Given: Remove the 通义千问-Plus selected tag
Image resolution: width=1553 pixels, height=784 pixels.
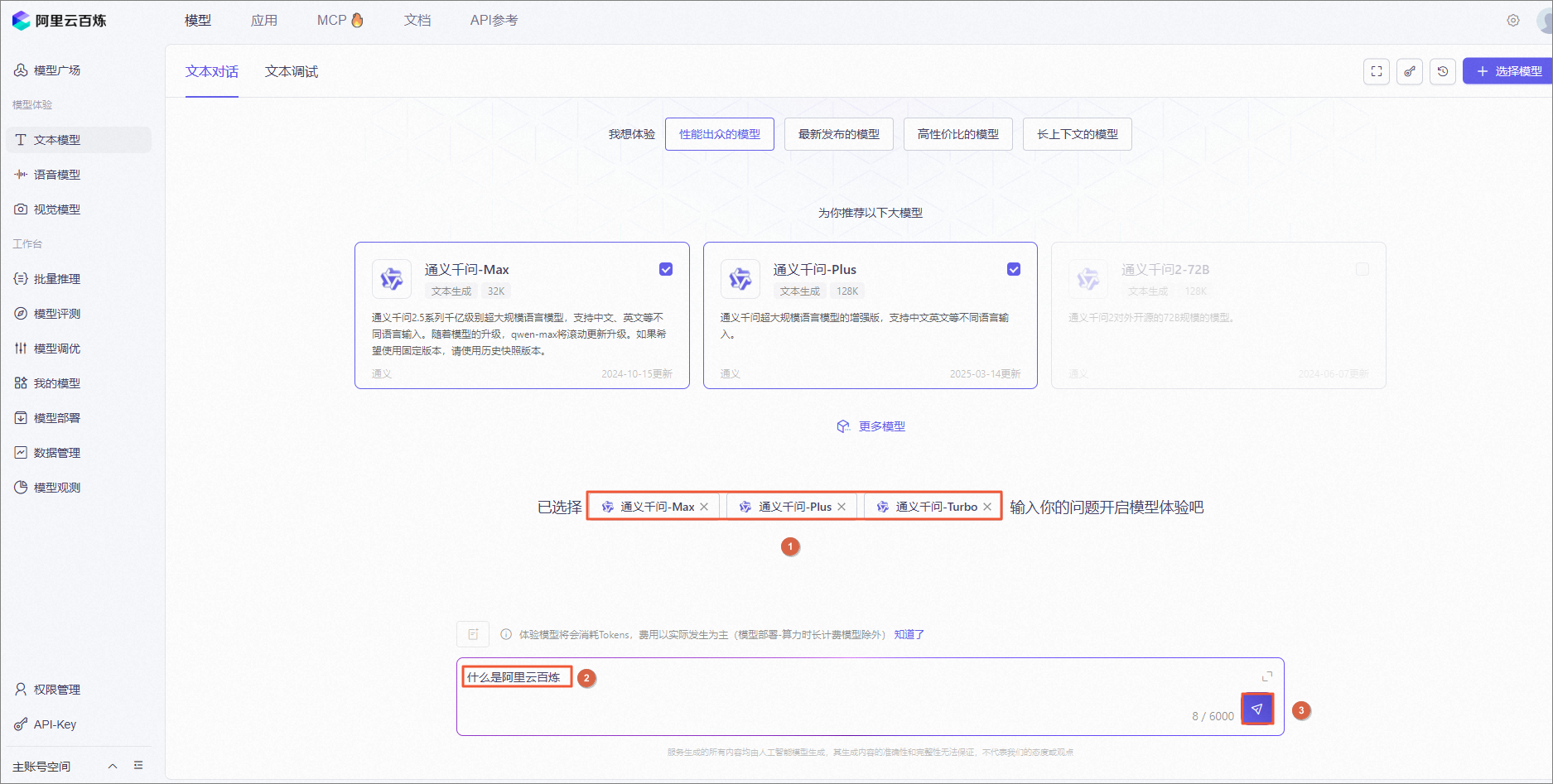Looking at the screenshot, I should [x=842, y=507].
